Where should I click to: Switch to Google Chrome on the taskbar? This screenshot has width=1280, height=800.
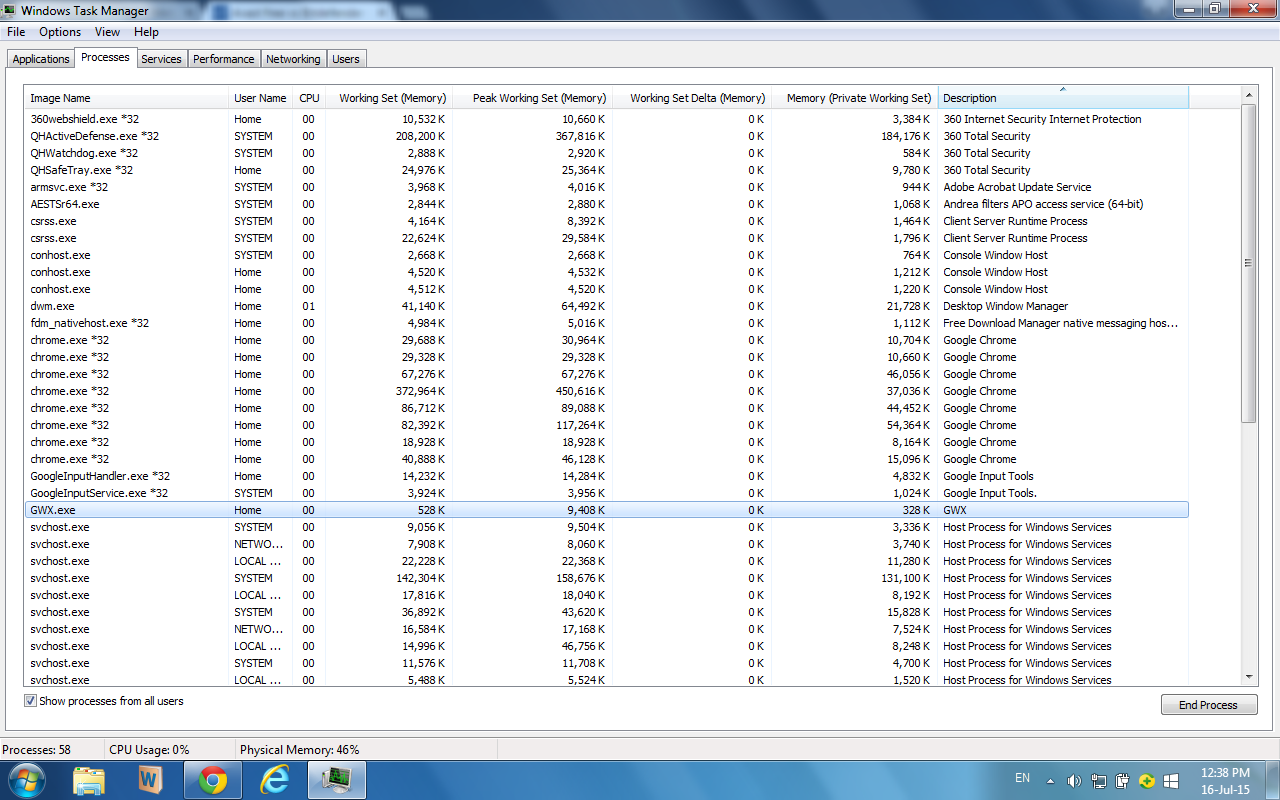(x=212, y=780)
